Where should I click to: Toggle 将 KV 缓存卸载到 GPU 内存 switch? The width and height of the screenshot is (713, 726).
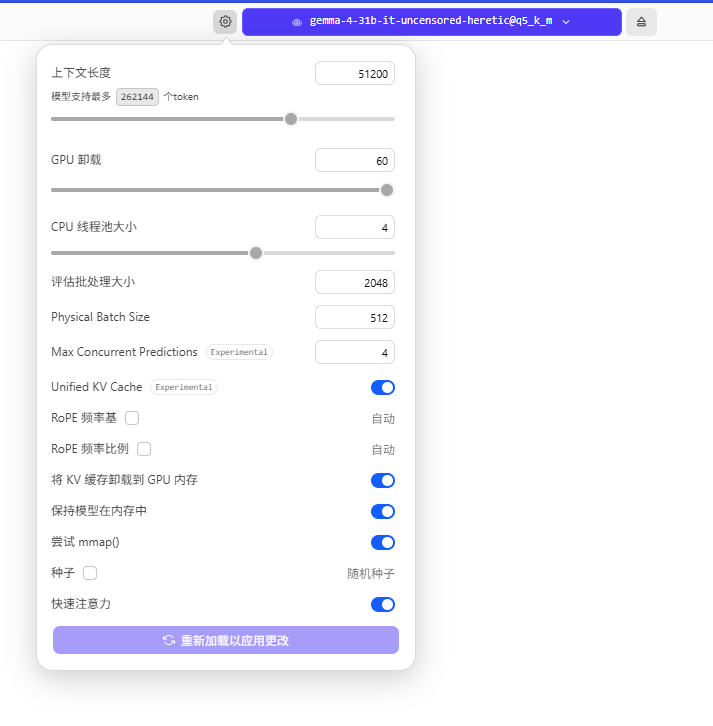pos(383,481)
